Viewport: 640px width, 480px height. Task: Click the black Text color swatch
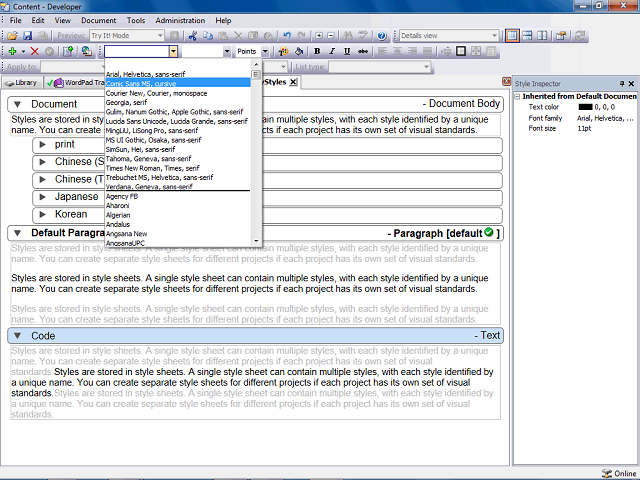[585, 107]
